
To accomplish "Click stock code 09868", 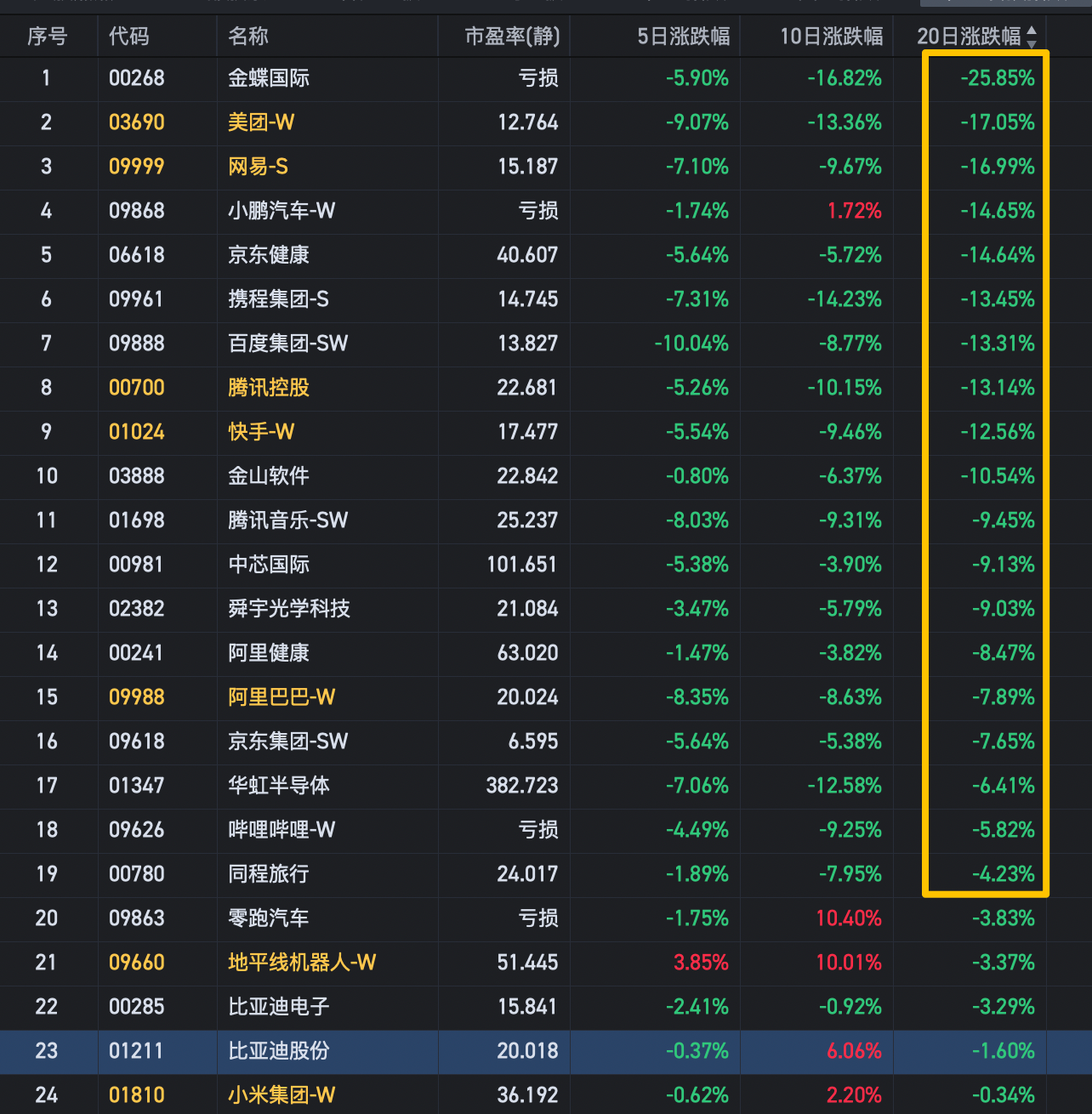I will [137, 211].
